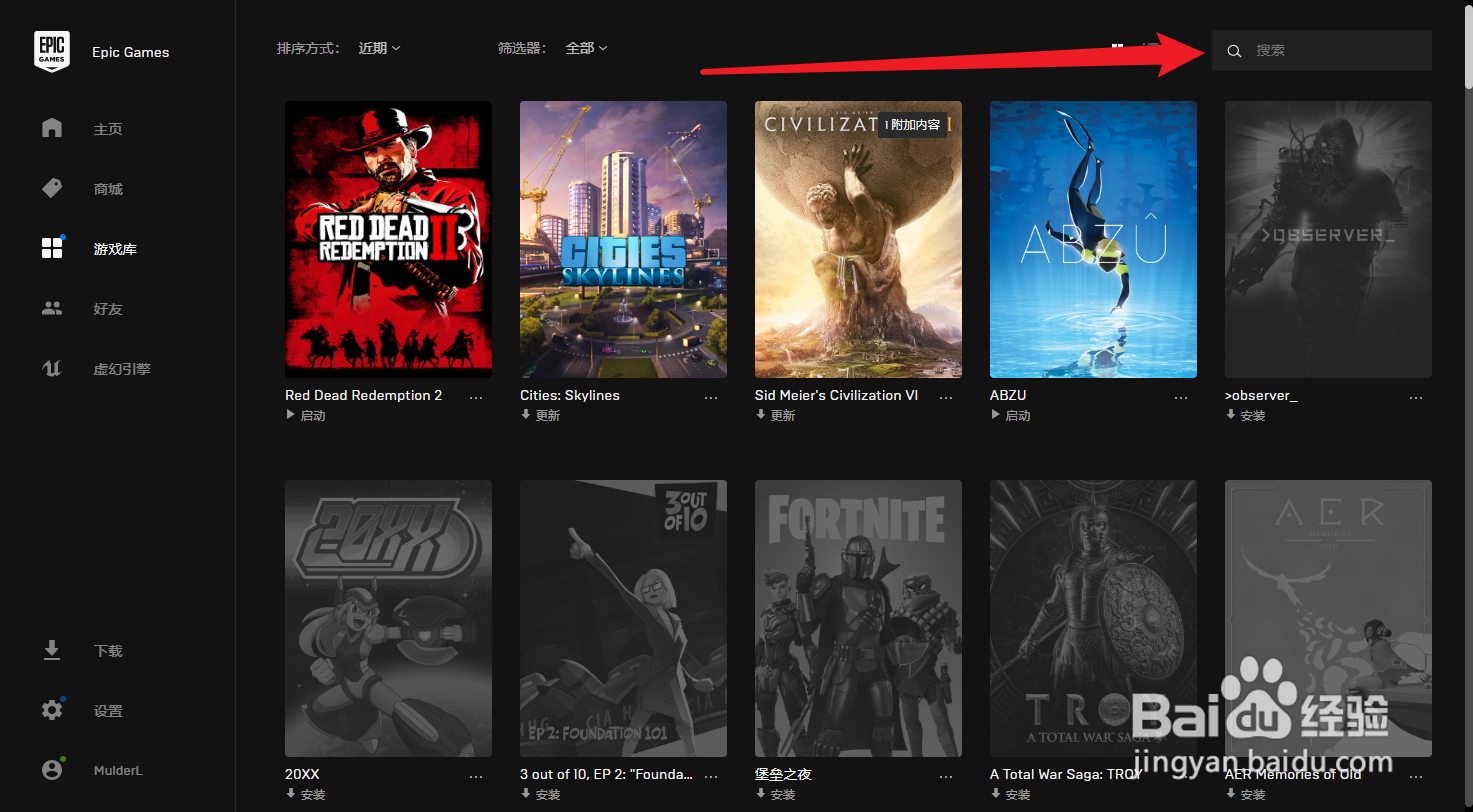Click the MulderL username label
The width and height of the screenshot is (1473, 812).
(x=118, y=770)
